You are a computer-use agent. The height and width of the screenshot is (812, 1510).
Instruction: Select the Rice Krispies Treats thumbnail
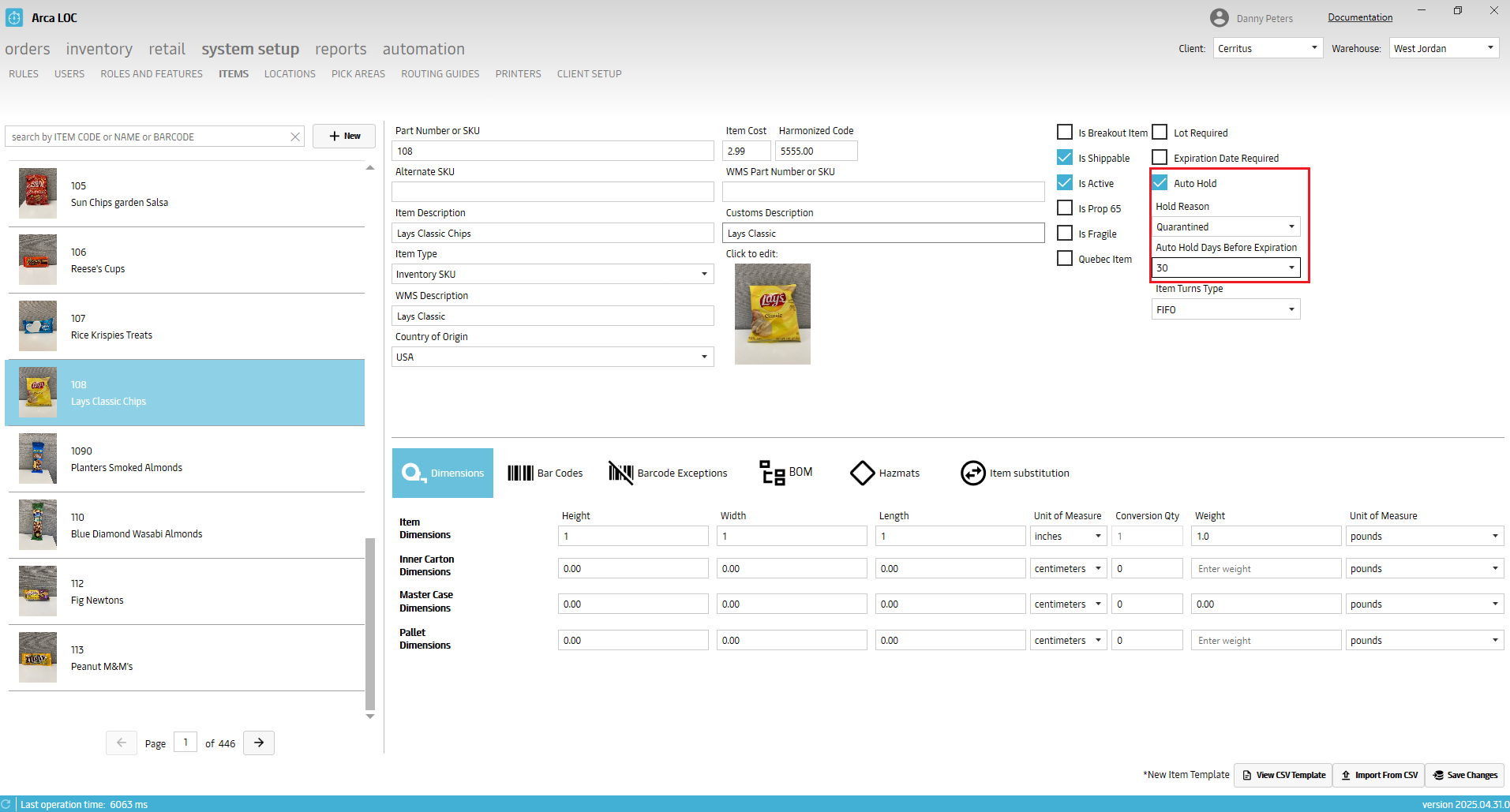(38, 326)
